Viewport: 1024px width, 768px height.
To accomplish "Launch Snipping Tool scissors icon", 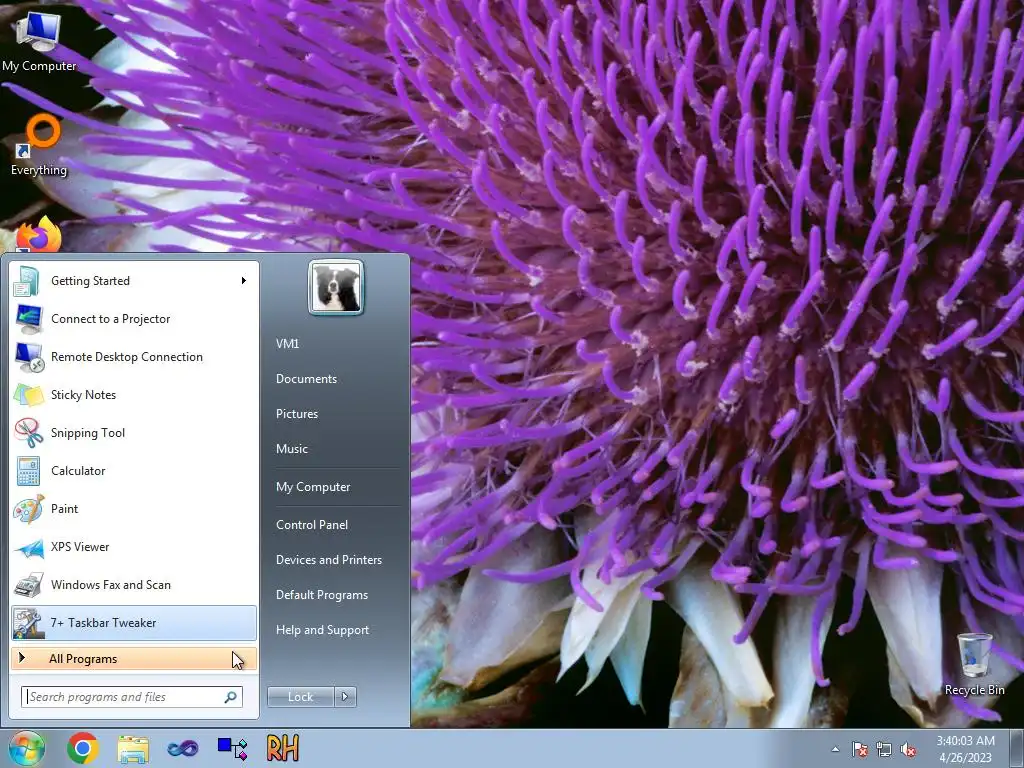I will coord(28,432).
